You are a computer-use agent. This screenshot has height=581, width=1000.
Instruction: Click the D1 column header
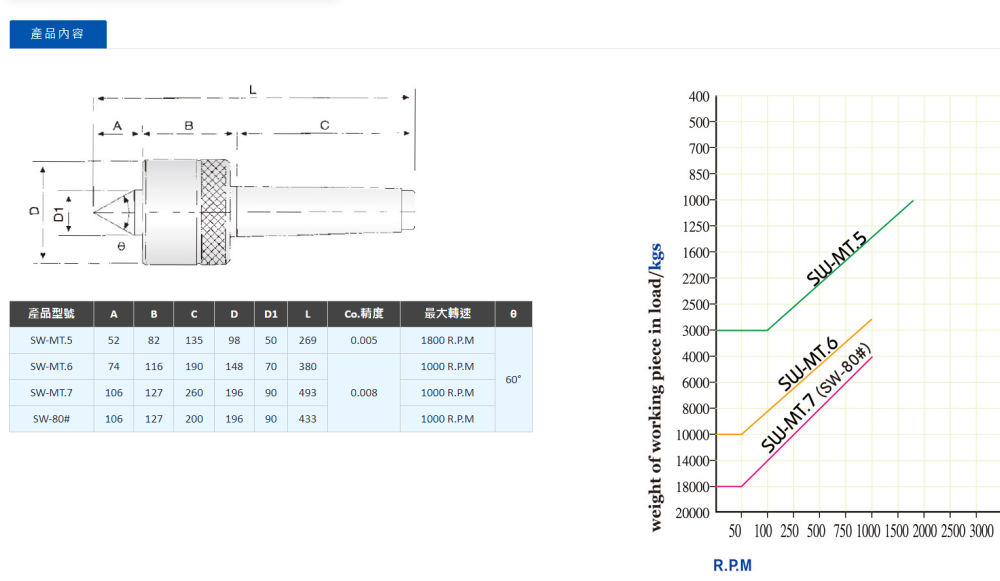270,314
